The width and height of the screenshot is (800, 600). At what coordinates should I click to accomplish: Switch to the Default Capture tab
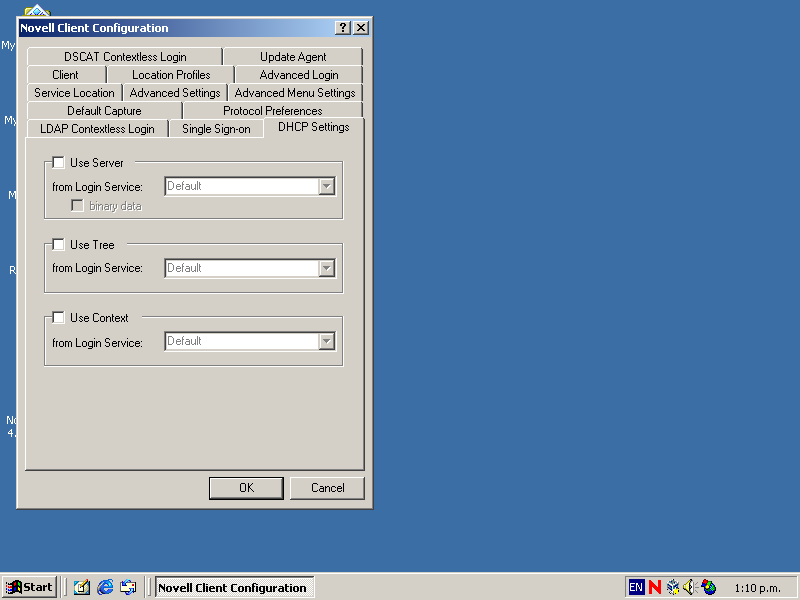coord(105,111)
